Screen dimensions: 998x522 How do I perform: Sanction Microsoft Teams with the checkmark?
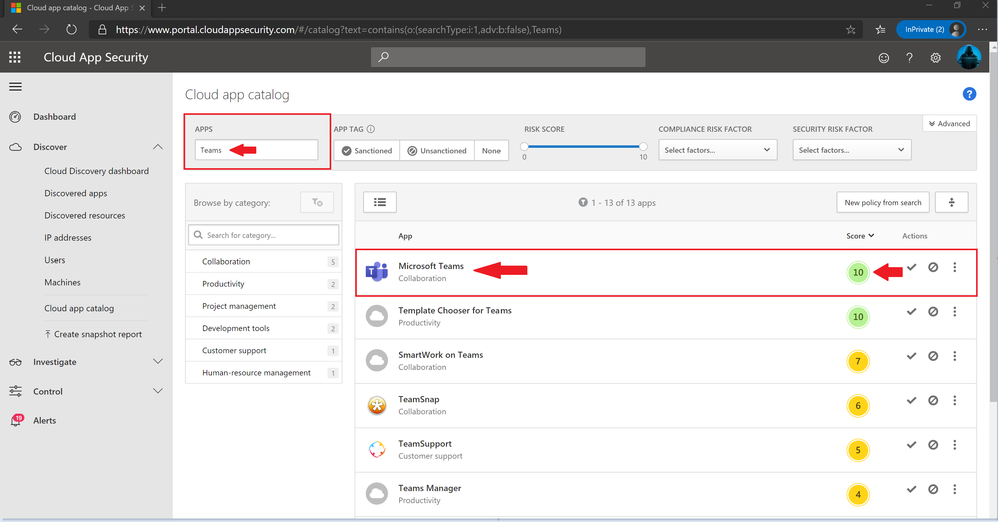coord(911,267)
